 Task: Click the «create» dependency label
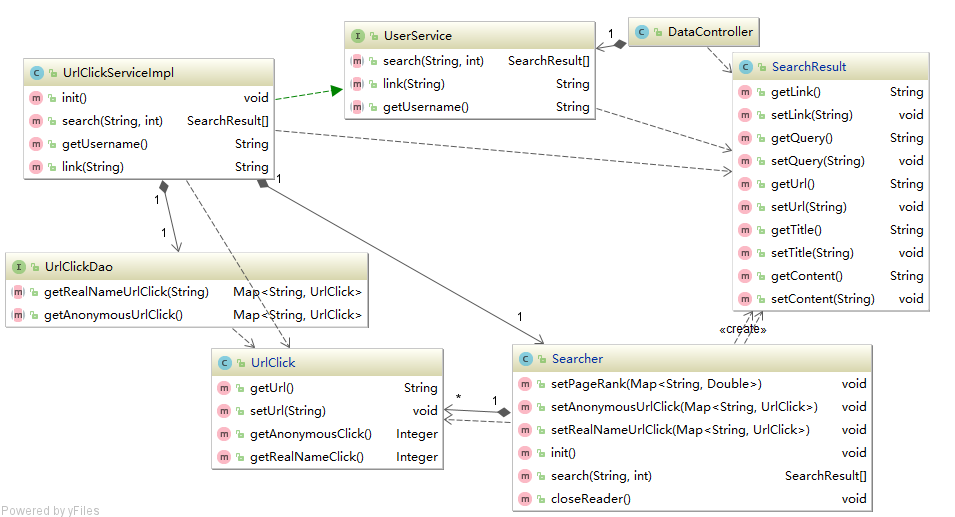point(742,329)
